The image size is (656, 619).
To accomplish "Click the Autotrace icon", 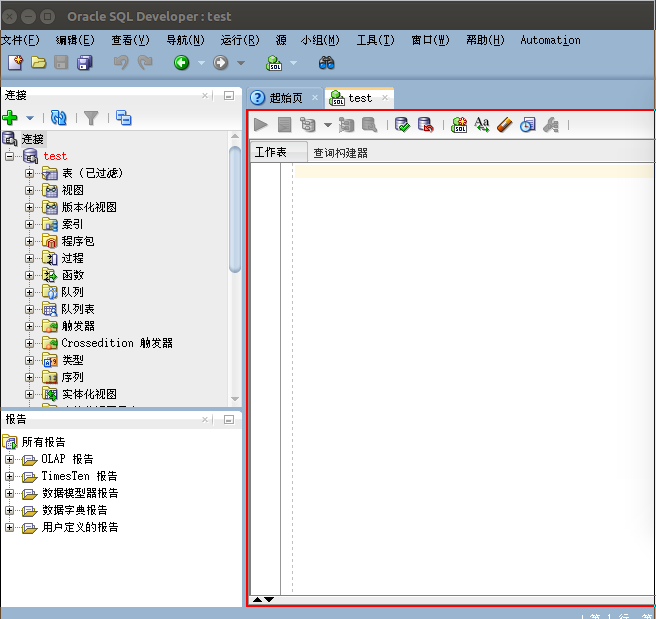I will point(346,124).
